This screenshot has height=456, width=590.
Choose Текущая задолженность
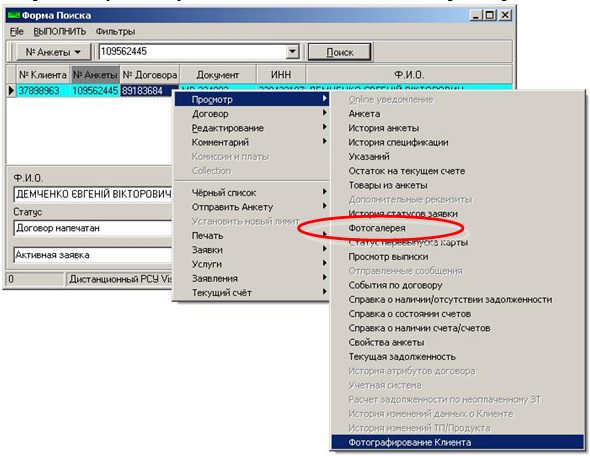pyautogui.click(x=457, y=357)
